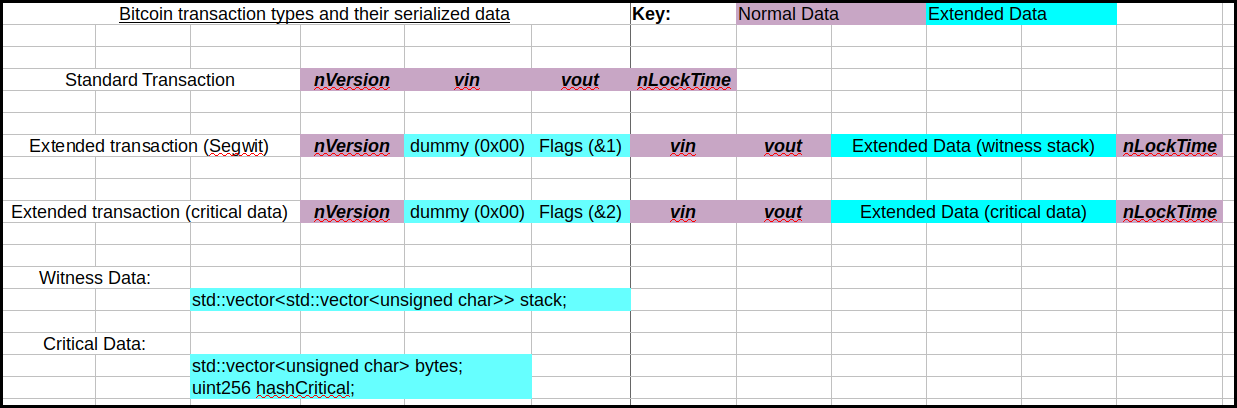Click vin in the Standard Transaction row
This screenshot has height=408, width=1237.
point(467,80)
